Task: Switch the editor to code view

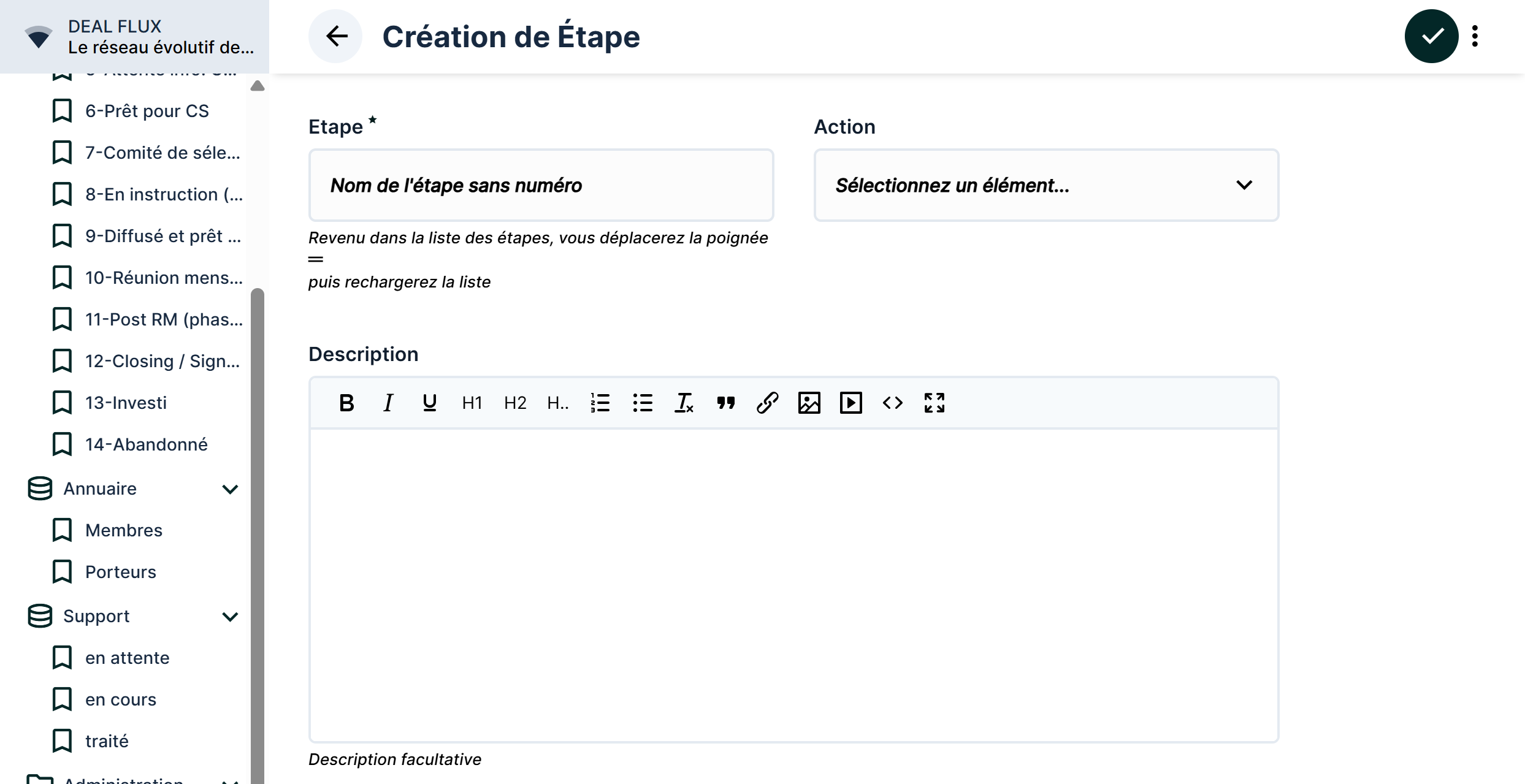Action: coord(892,403)
